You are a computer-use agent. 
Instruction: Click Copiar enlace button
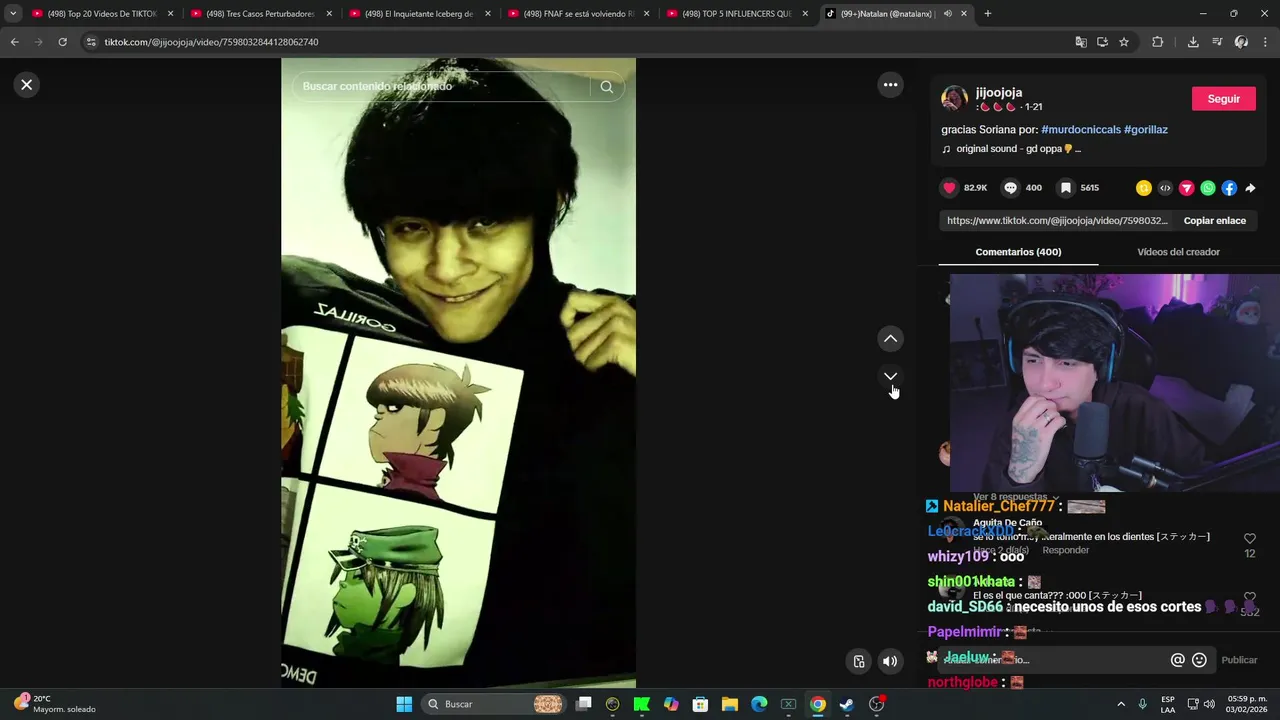(x=1214, y=221)
